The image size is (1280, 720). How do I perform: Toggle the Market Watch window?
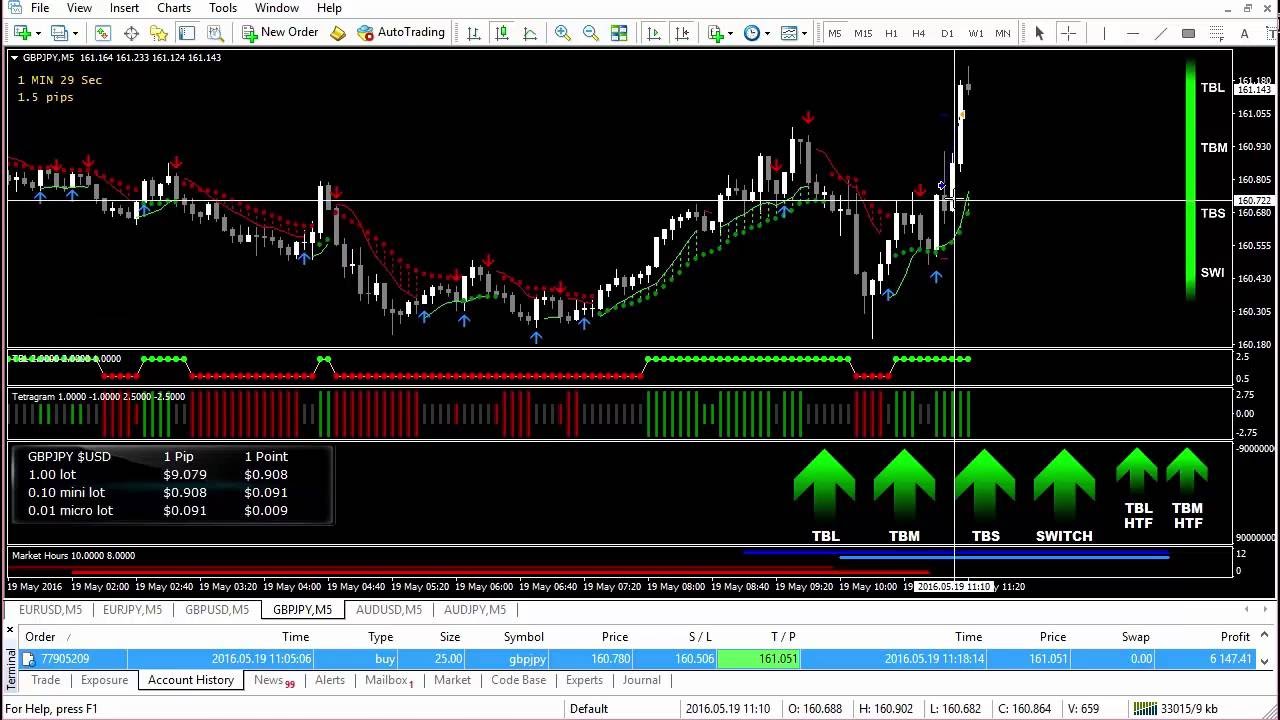[103, 33]
